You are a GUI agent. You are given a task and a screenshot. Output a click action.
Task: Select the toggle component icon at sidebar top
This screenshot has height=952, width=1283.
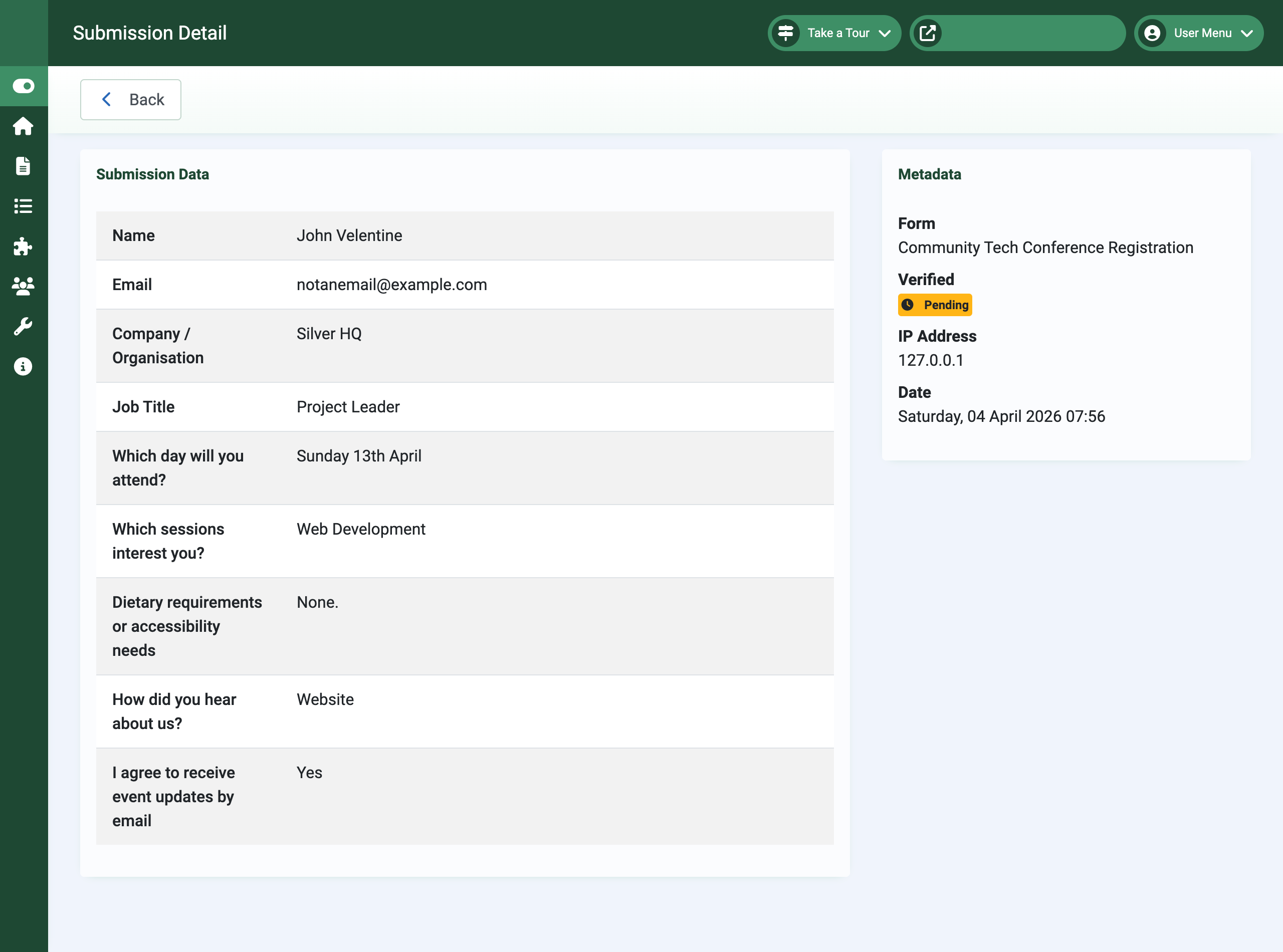coord(24,85)
